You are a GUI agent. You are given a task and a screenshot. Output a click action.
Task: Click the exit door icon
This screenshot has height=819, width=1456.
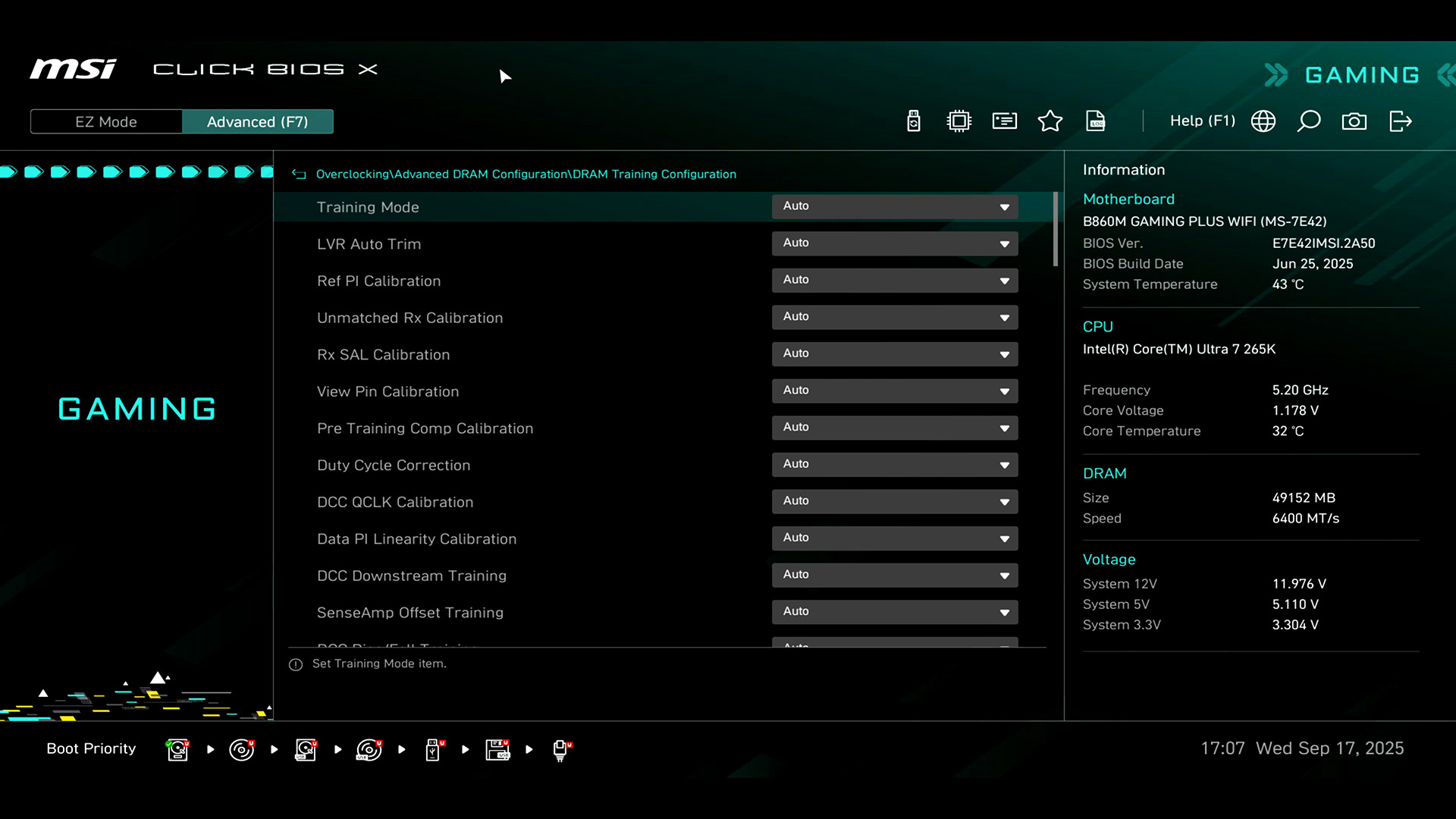point(1400,121)
